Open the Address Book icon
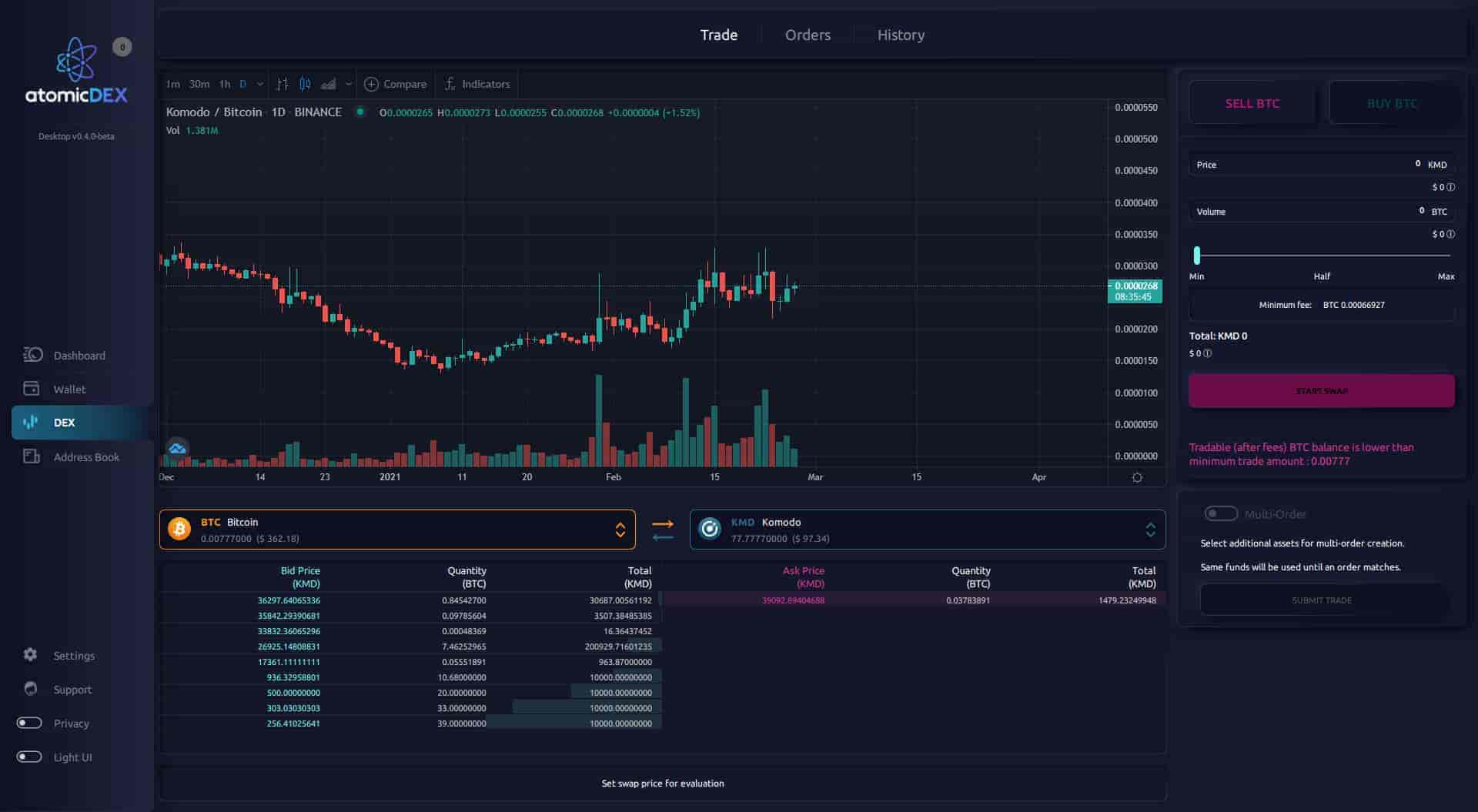This screenshot has width=1478, height=812. point(32,456)
